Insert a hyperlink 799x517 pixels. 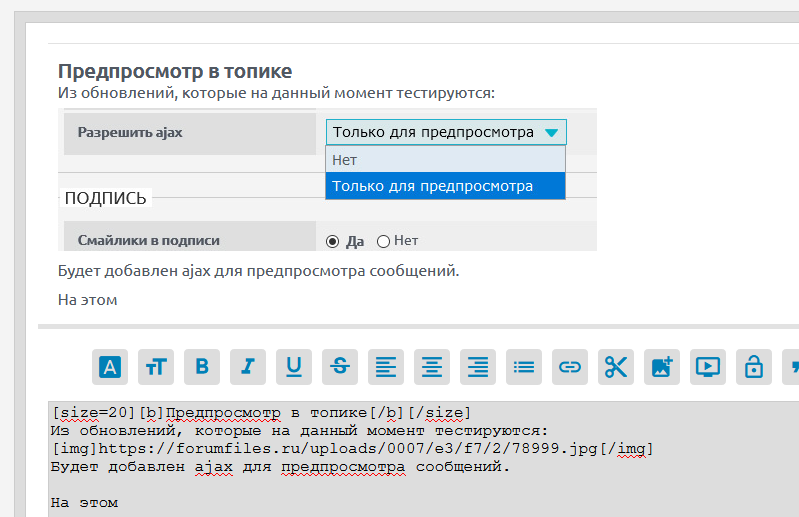pos(570,367)
